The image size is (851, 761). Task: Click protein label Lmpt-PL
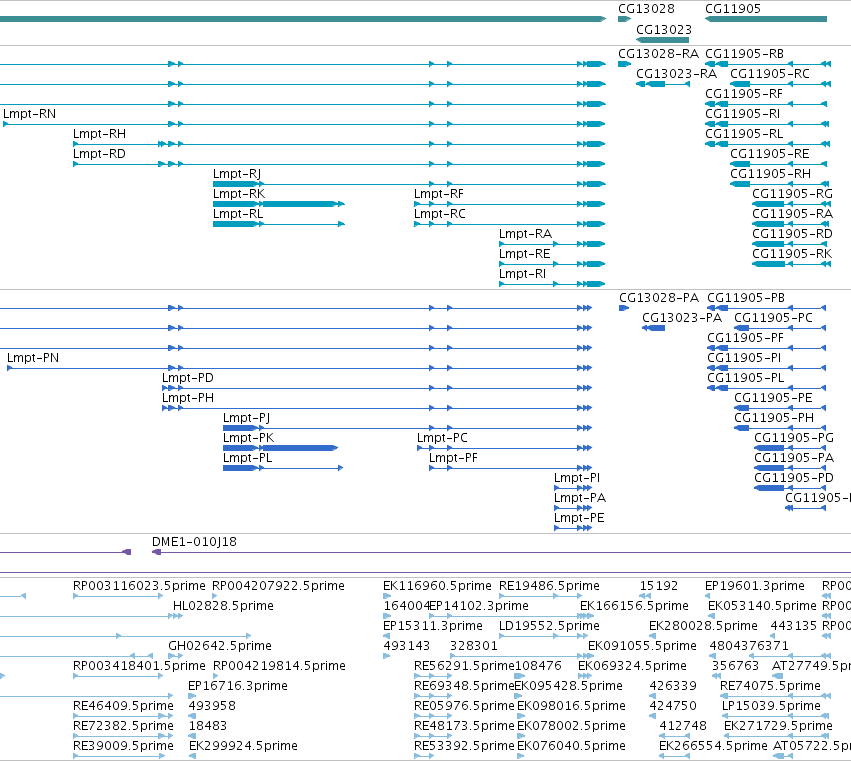247,458
